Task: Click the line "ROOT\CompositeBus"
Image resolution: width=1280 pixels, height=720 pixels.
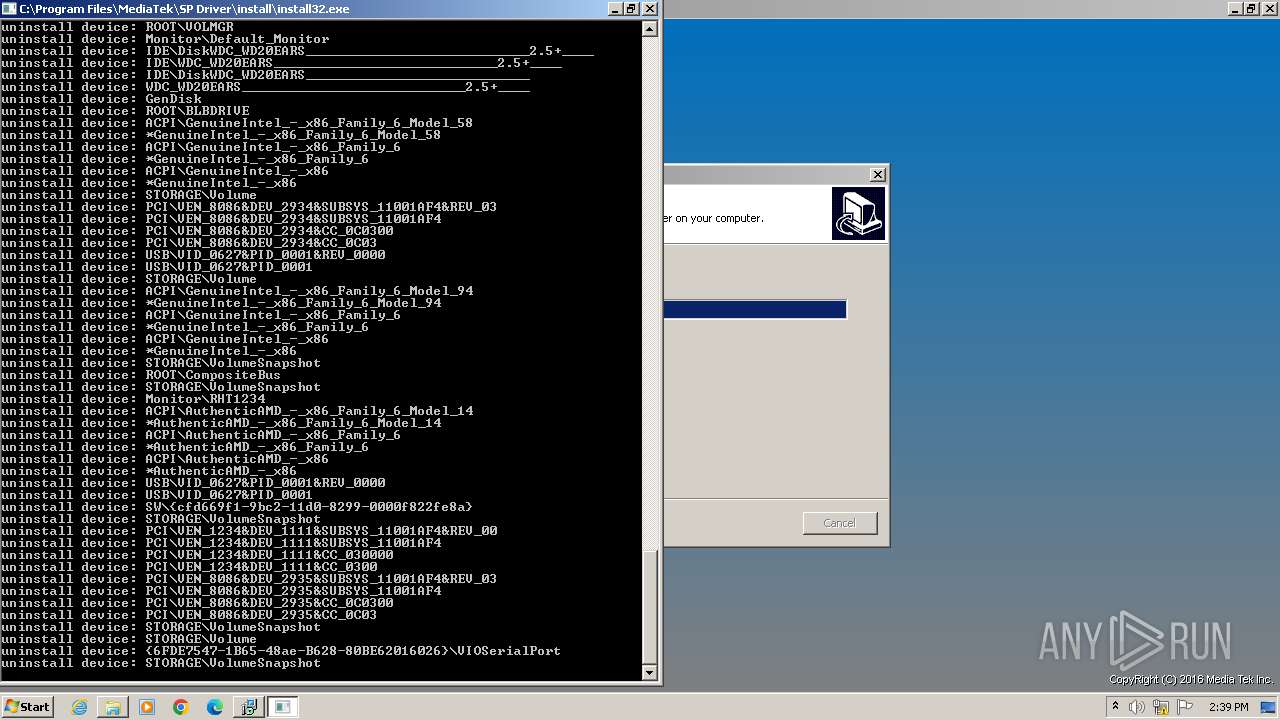Action: (x=213, y=375)
